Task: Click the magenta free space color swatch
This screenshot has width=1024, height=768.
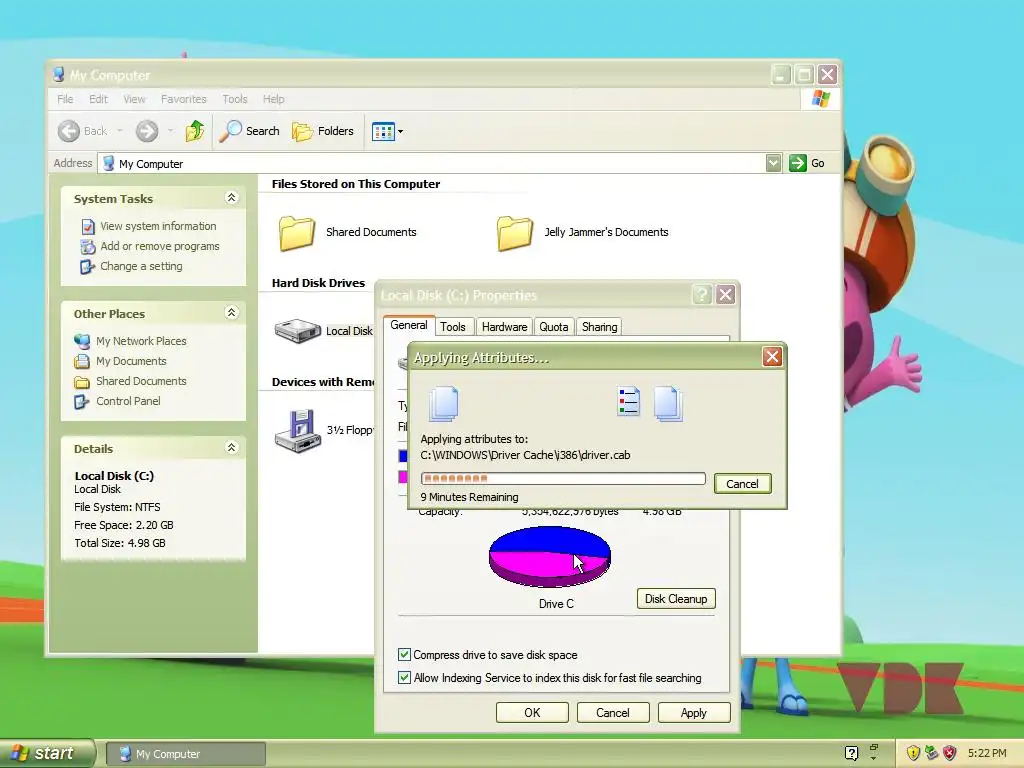Action: [403, 477]
